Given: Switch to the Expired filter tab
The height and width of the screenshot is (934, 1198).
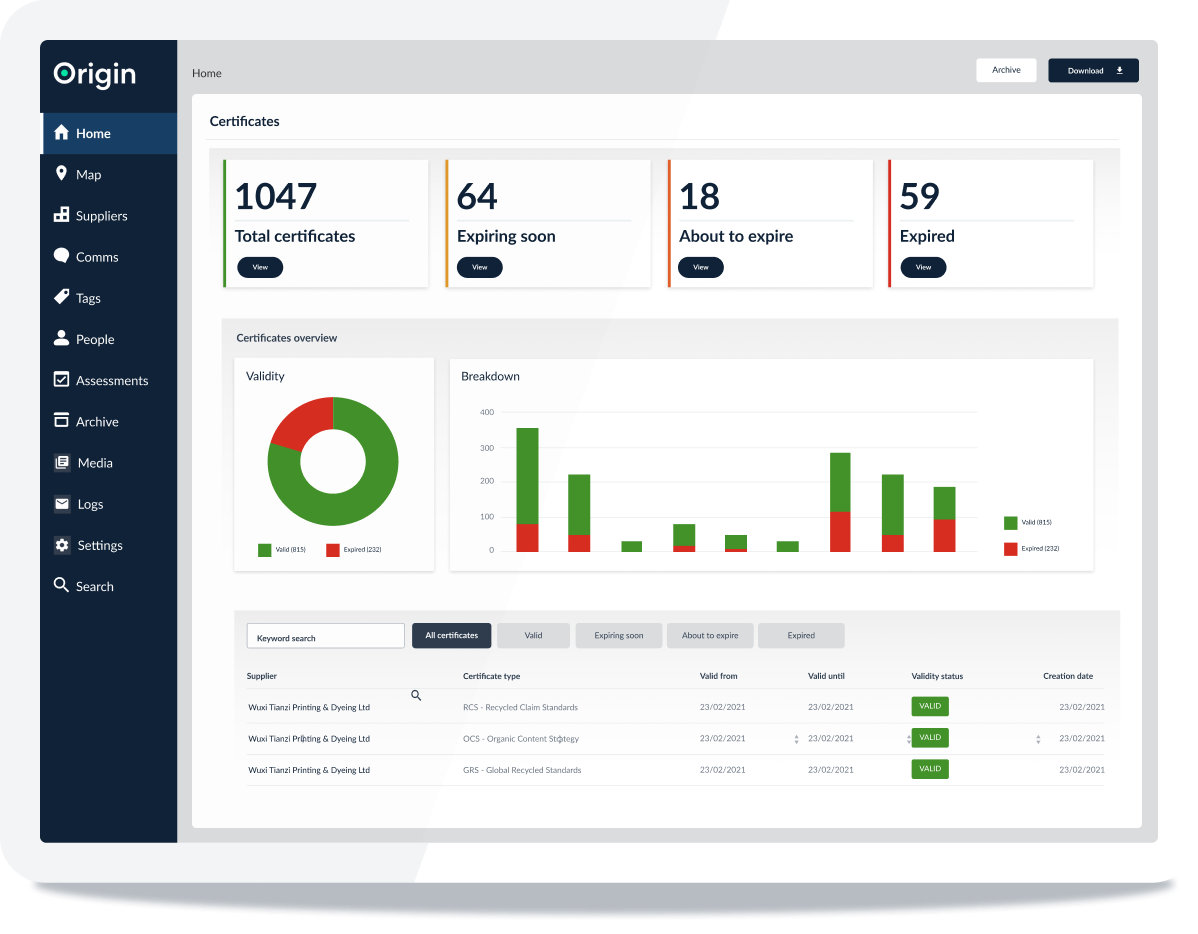Looking at the screenshot, I should pos(801,635).
